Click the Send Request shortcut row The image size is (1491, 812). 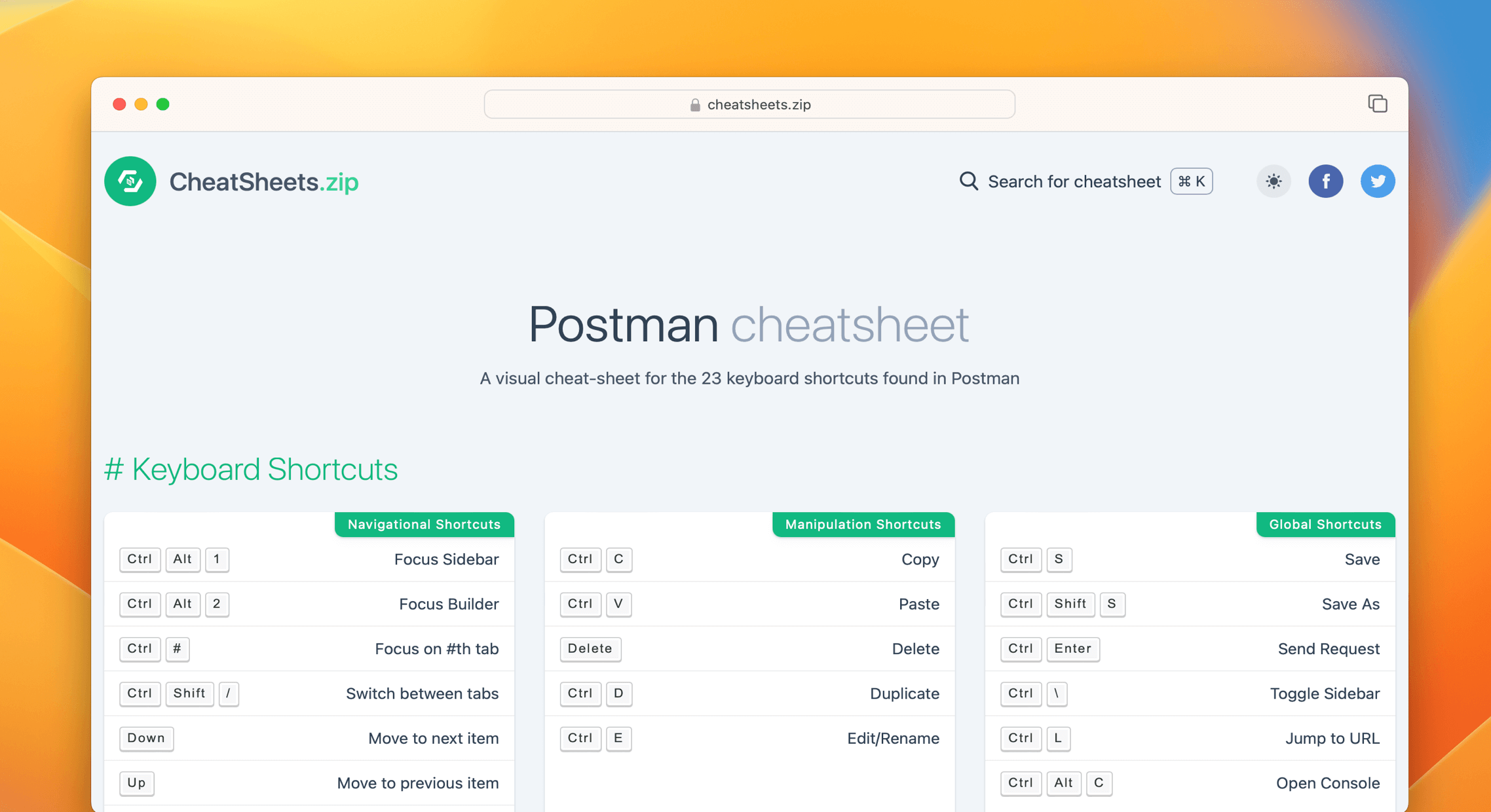tap(1328, 649)
